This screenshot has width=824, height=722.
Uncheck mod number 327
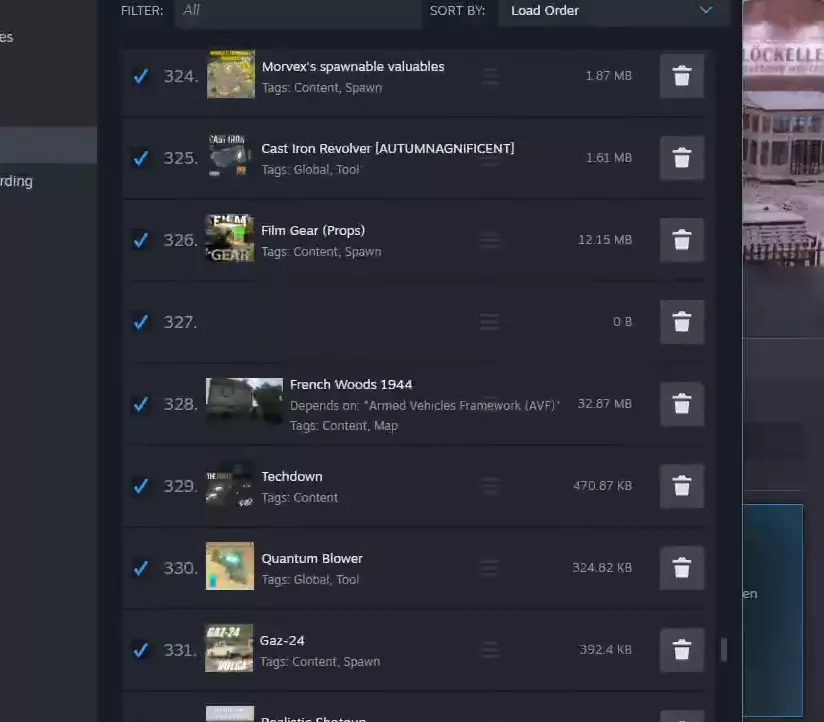[x=140, y=322]
